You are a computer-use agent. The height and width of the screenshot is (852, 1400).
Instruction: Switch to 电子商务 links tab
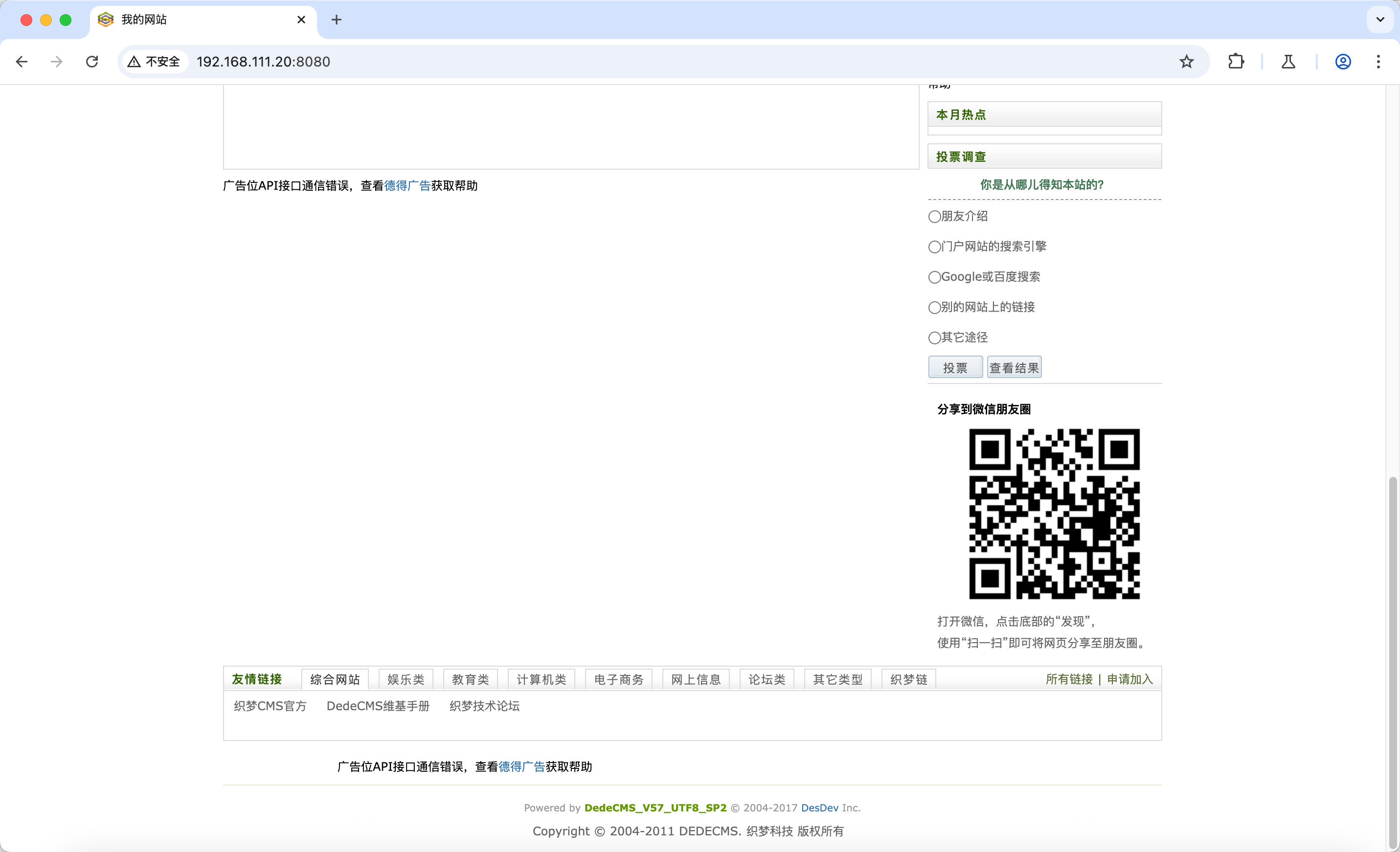click(618, 679)
